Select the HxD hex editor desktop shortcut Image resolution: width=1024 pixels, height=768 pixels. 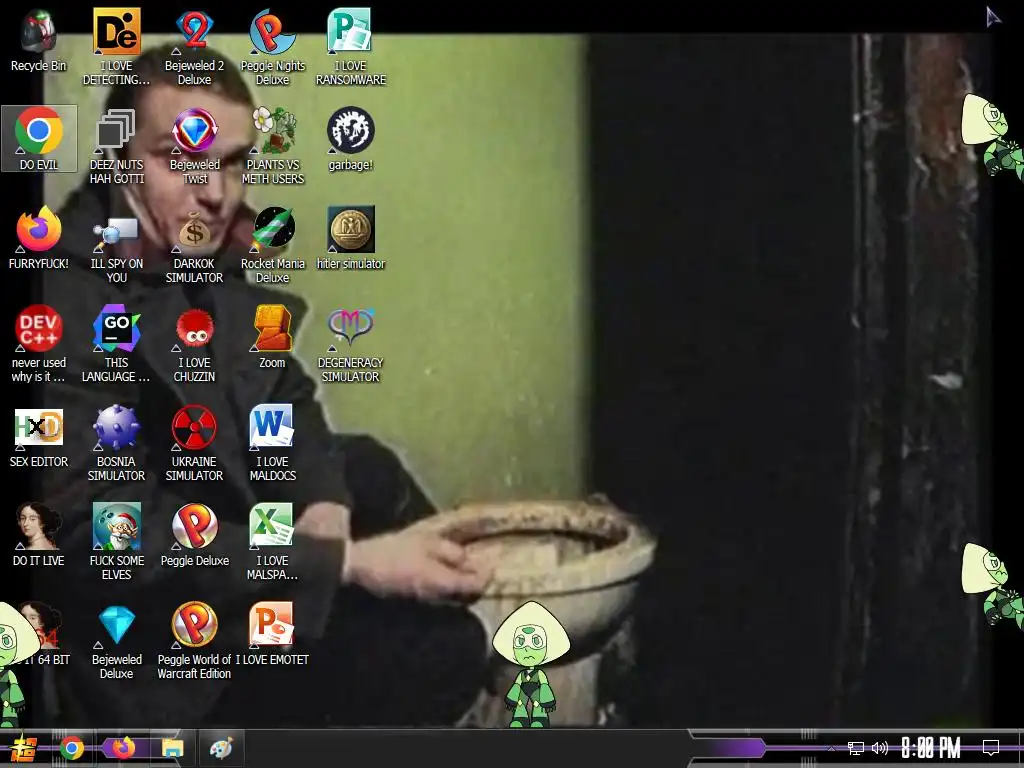click(x=39, y=437)
